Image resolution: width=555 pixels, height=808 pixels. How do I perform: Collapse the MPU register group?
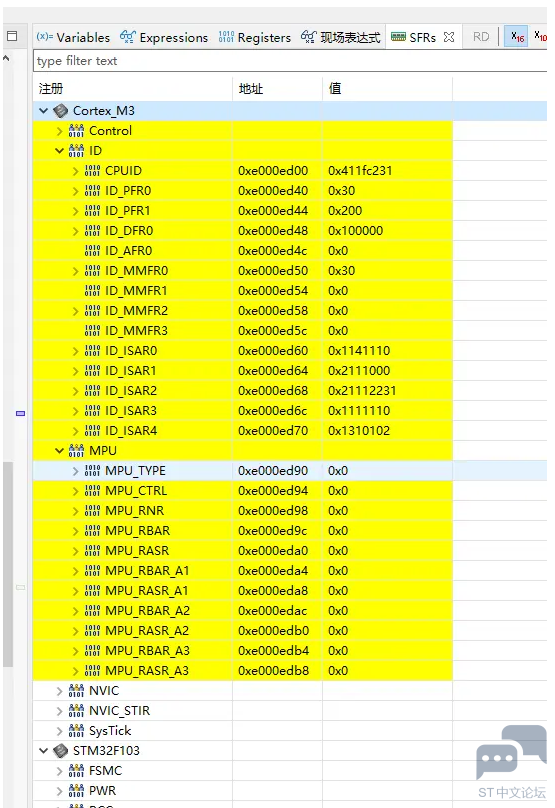60,451
